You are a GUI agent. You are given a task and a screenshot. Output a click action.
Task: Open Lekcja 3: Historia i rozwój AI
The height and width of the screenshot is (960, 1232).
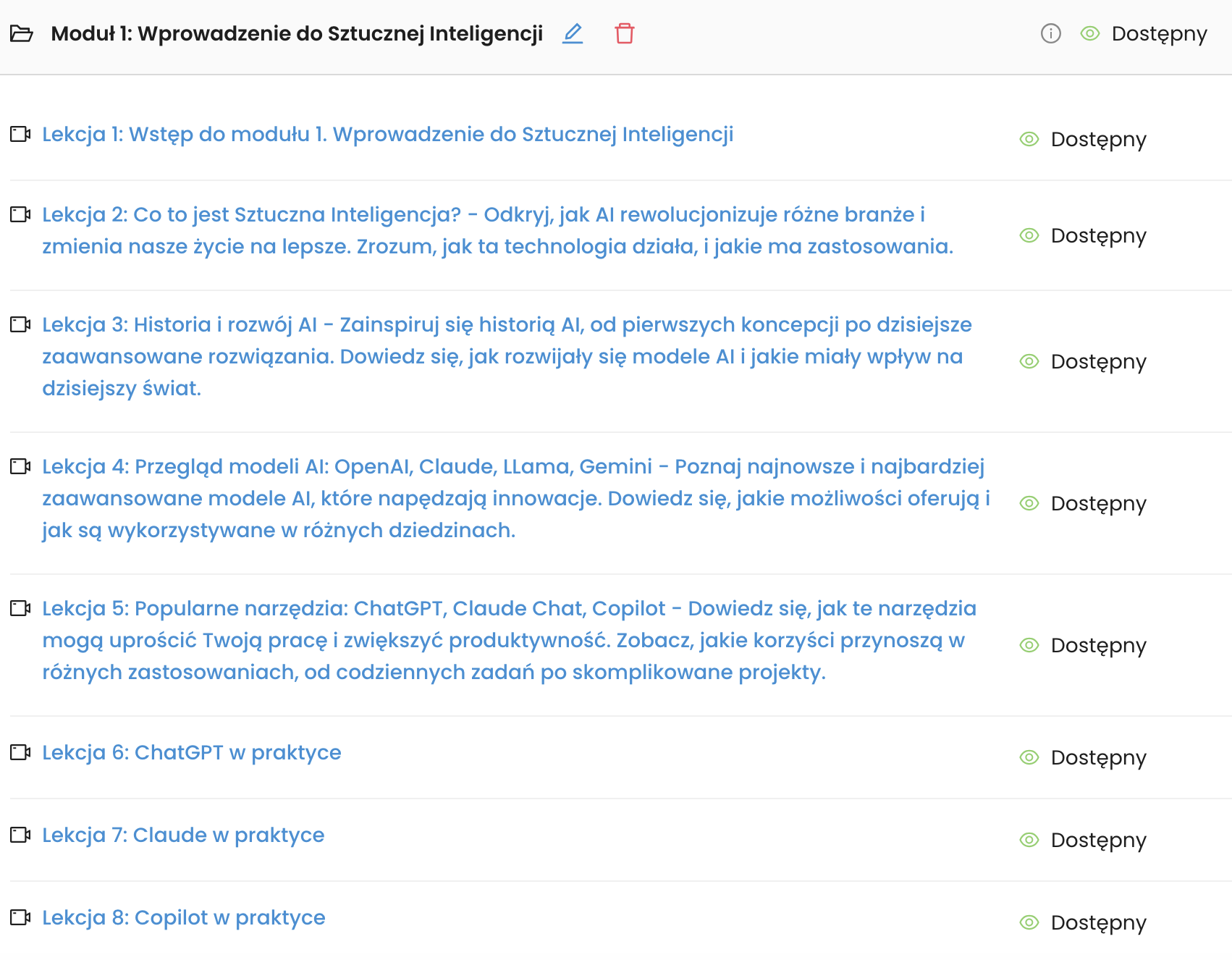(507, 356)
